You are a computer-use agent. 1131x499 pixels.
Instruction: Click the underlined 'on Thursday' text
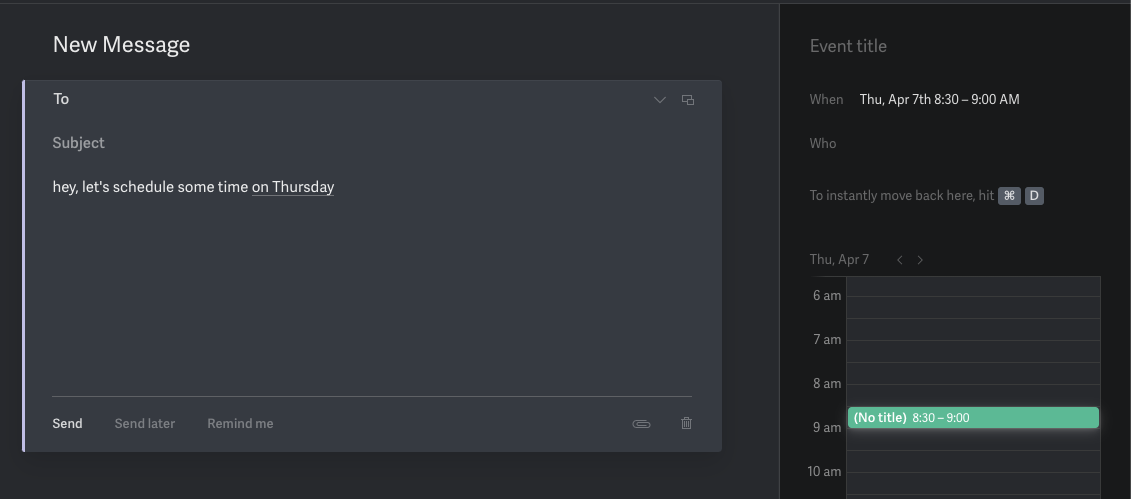tap(293, 187)
